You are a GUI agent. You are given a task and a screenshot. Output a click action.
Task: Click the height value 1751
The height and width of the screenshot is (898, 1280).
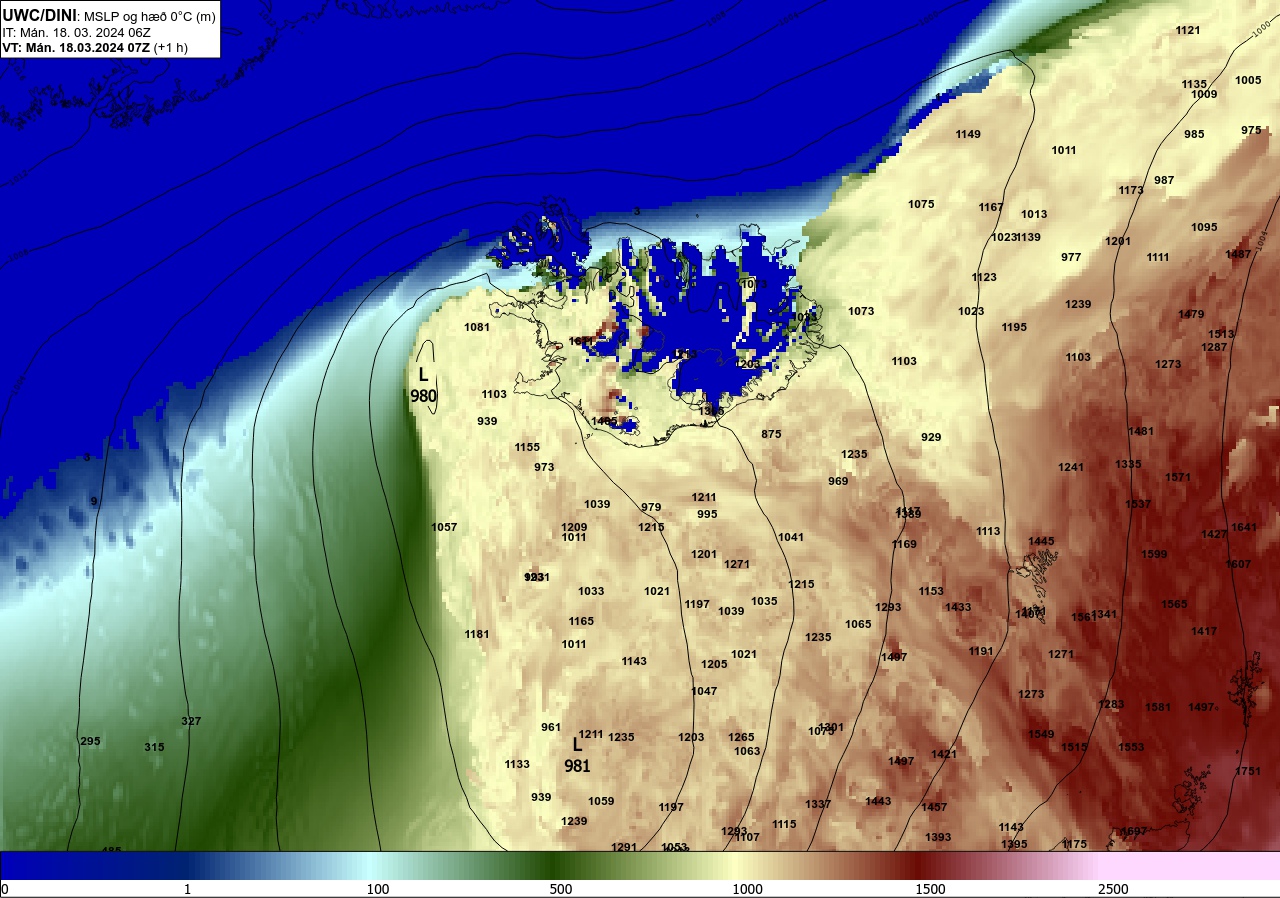(1248, 771)
